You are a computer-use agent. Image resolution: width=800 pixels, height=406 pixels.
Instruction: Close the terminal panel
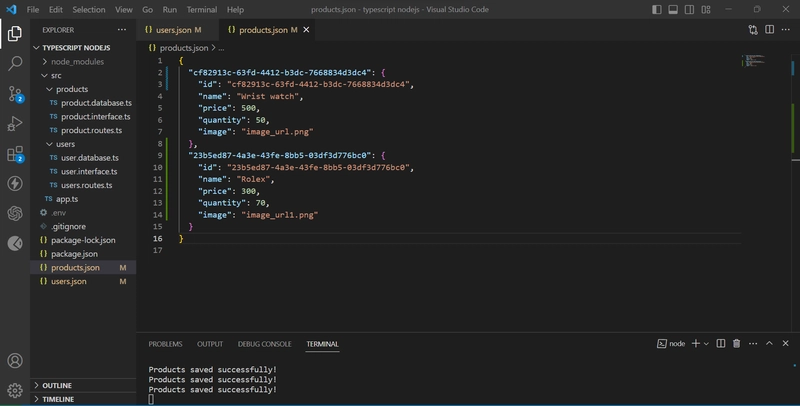point(786,344)
